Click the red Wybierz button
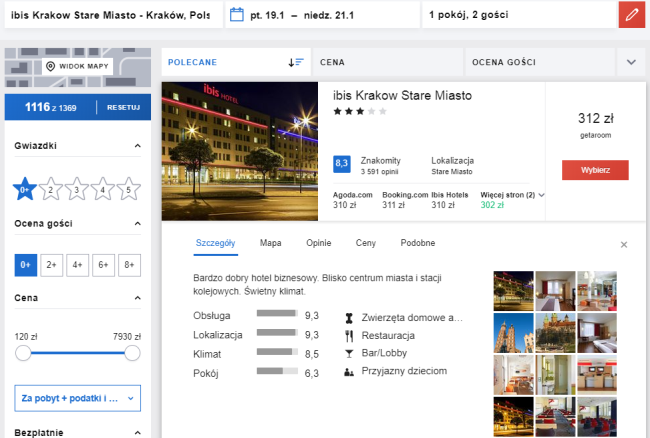Image resolution: width=650 pixels, height=438 pixels. click(x=595, y=170)
